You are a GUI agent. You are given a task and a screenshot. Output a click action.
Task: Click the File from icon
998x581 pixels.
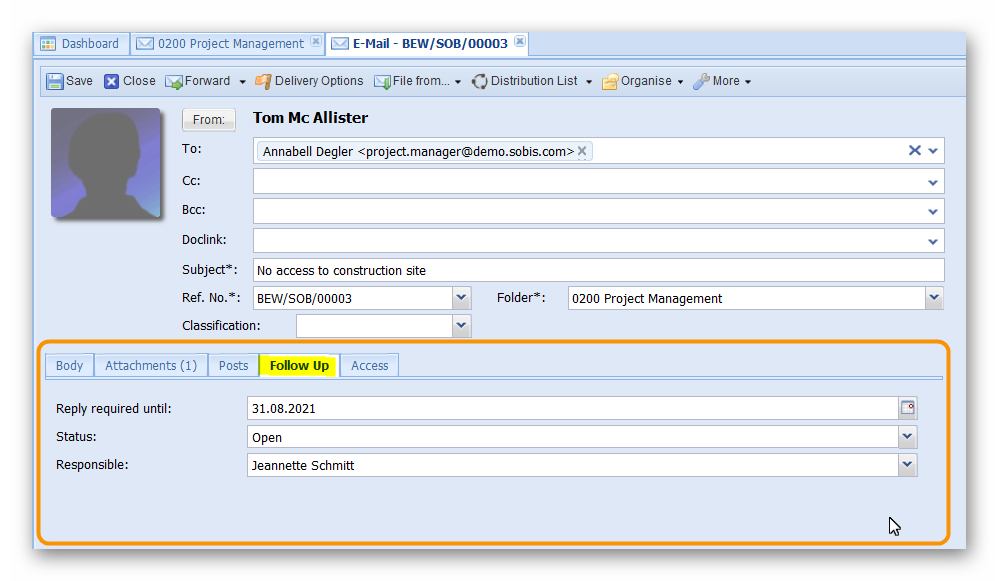pyautogui.click(x=382, y=81)
